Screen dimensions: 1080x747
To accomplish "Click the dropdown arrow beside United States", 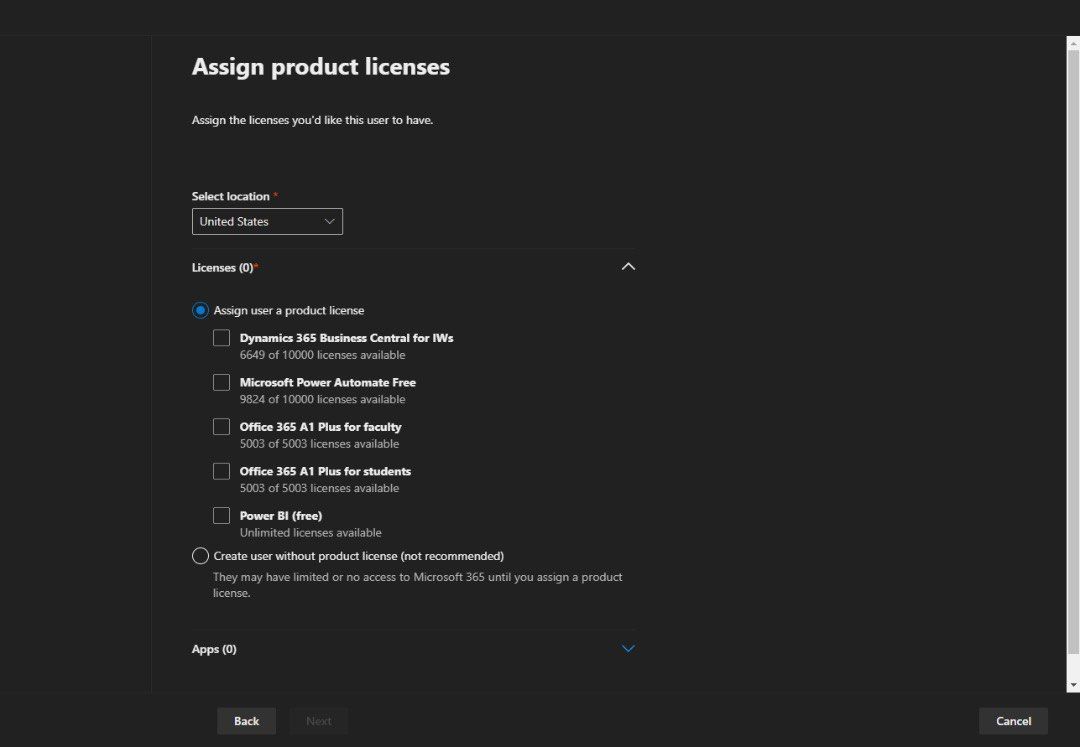I will pyautogui.click(x=329, y=221).
